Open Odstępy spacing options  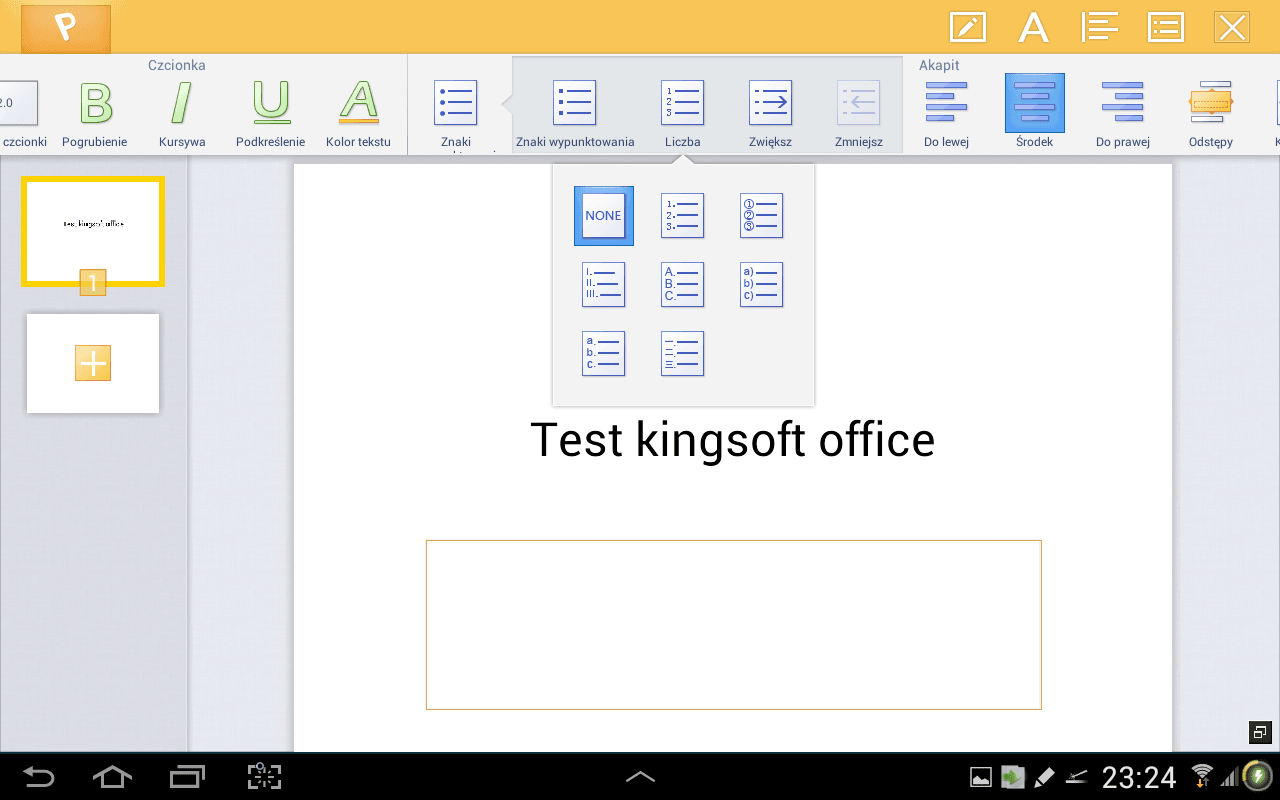click(x=1210, y=113)
